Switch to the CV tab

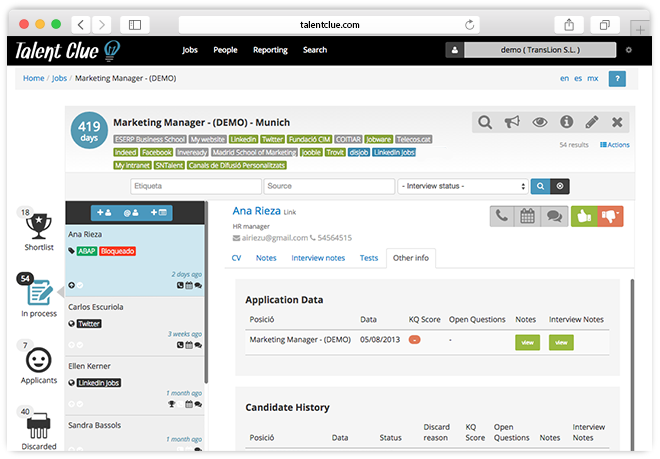[x=236, y=258]
